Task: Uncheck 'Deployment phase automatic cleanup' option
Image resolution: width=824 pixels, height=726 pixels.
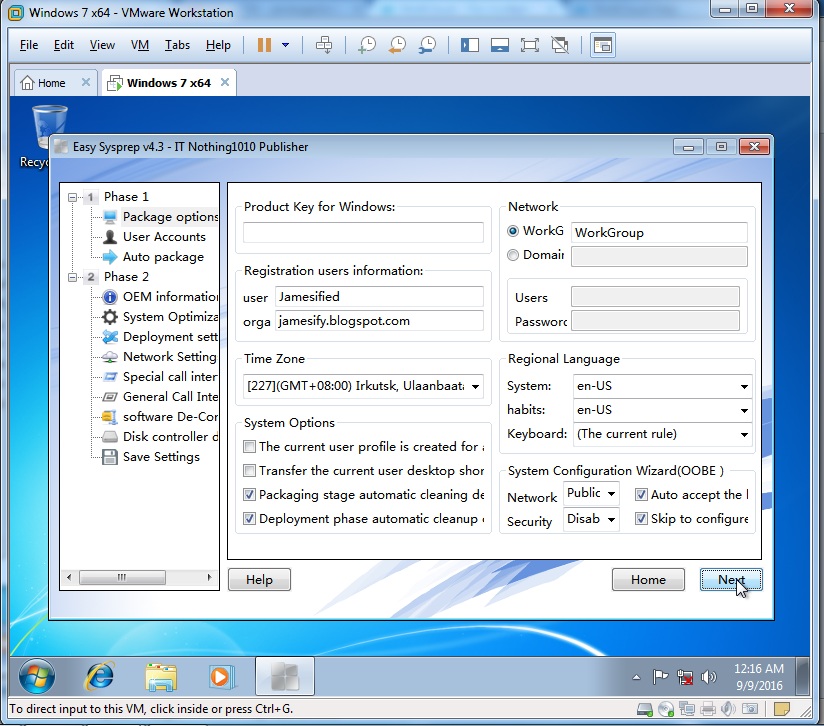Action: 250,519
